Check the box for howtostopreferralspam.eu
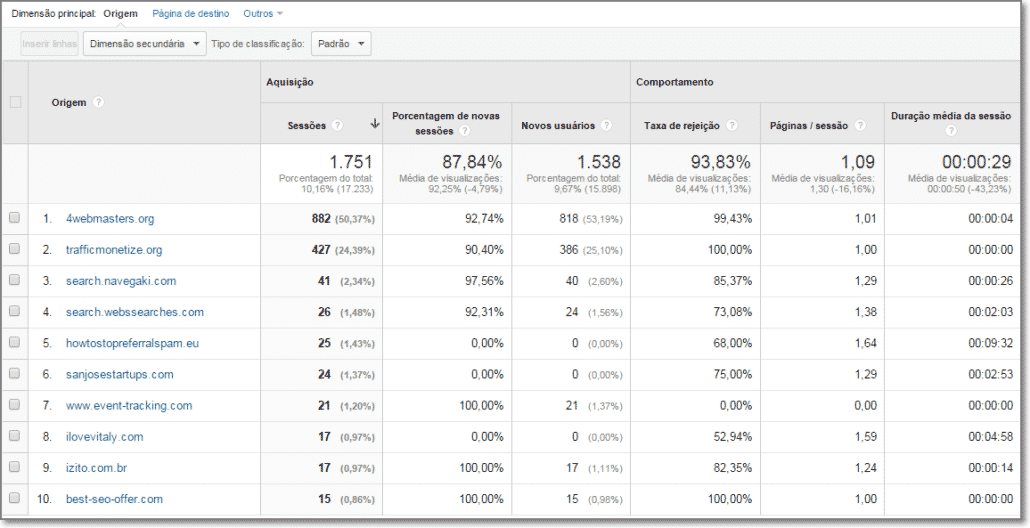Viewport: 1030px width, 528px height. 14,343
